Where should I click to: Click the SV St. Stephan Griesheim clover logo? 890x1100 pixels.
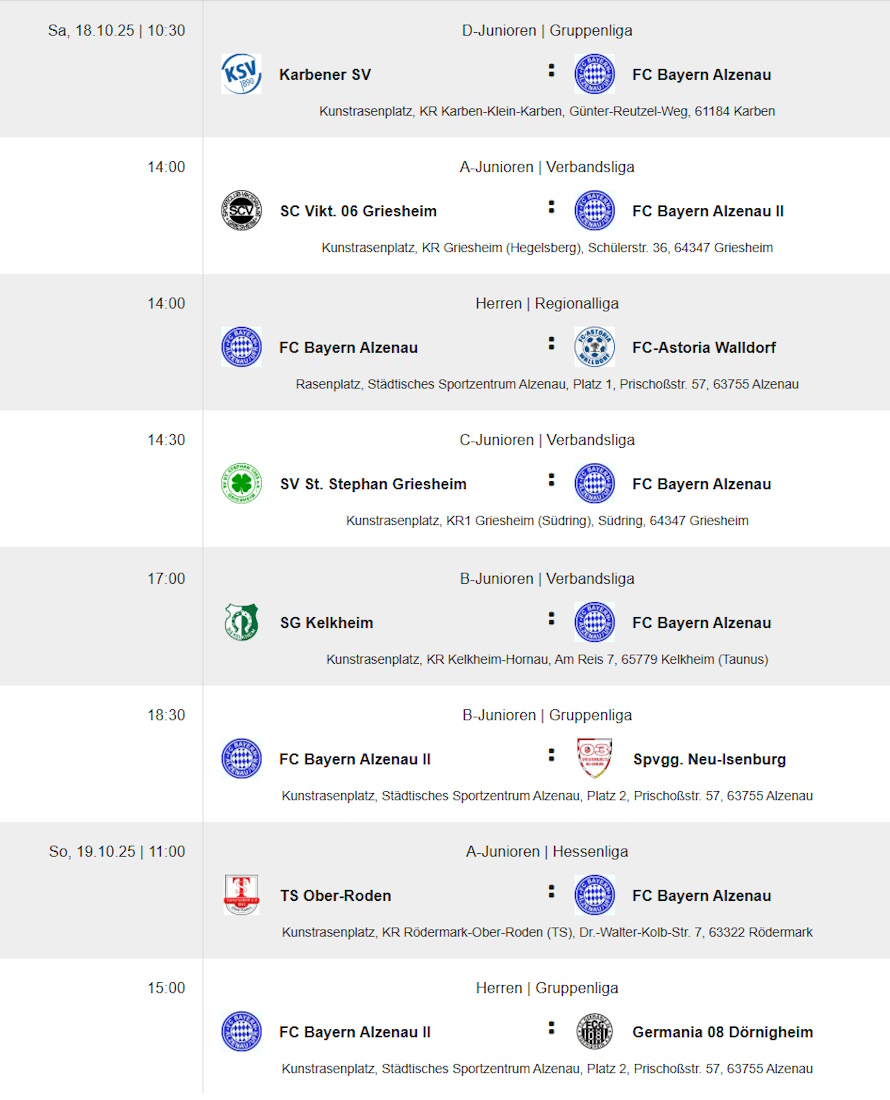pyautogui.click(x=241, y=484)
